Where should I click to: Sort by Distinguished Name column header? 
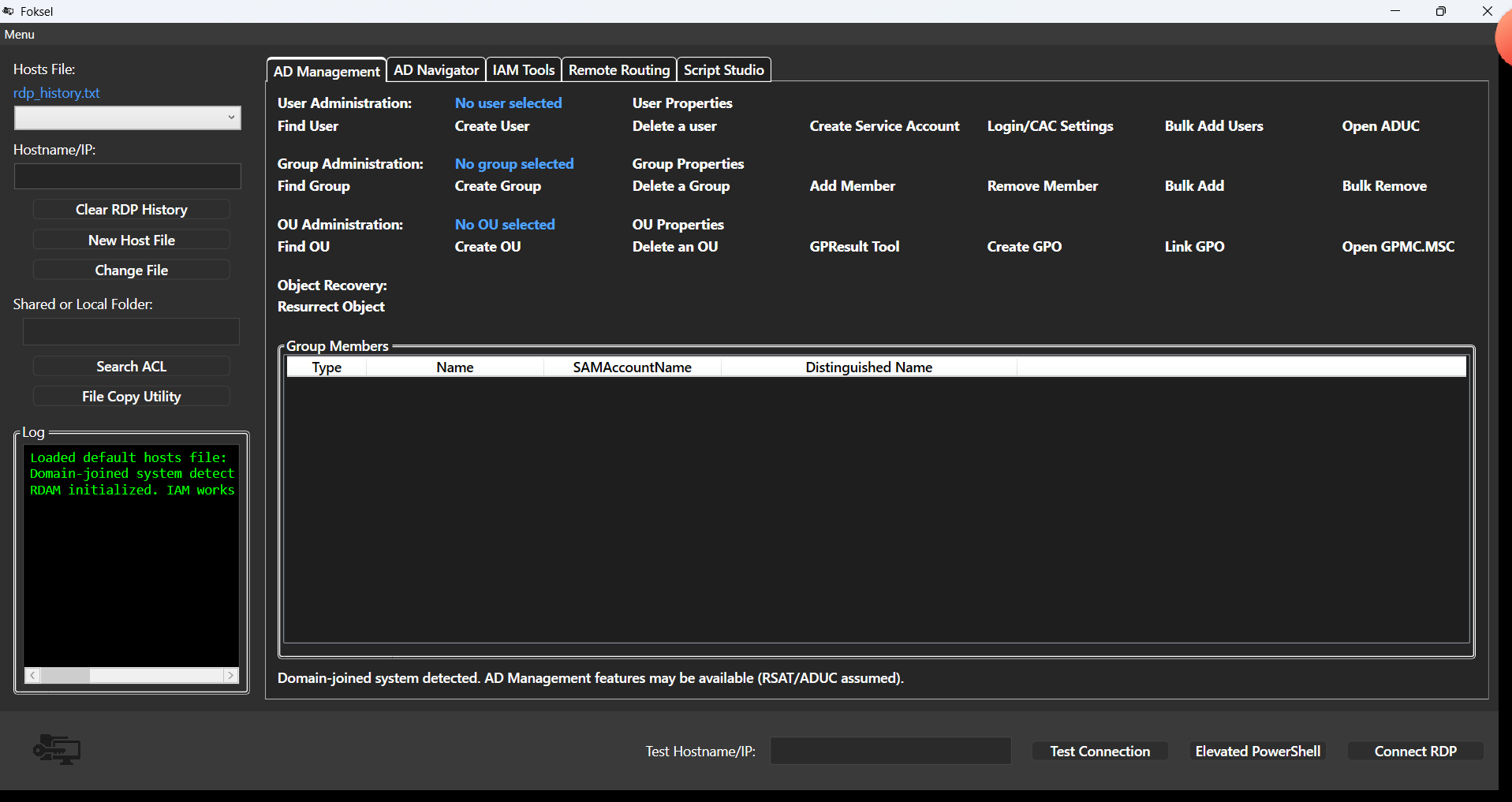pos(869,367)
